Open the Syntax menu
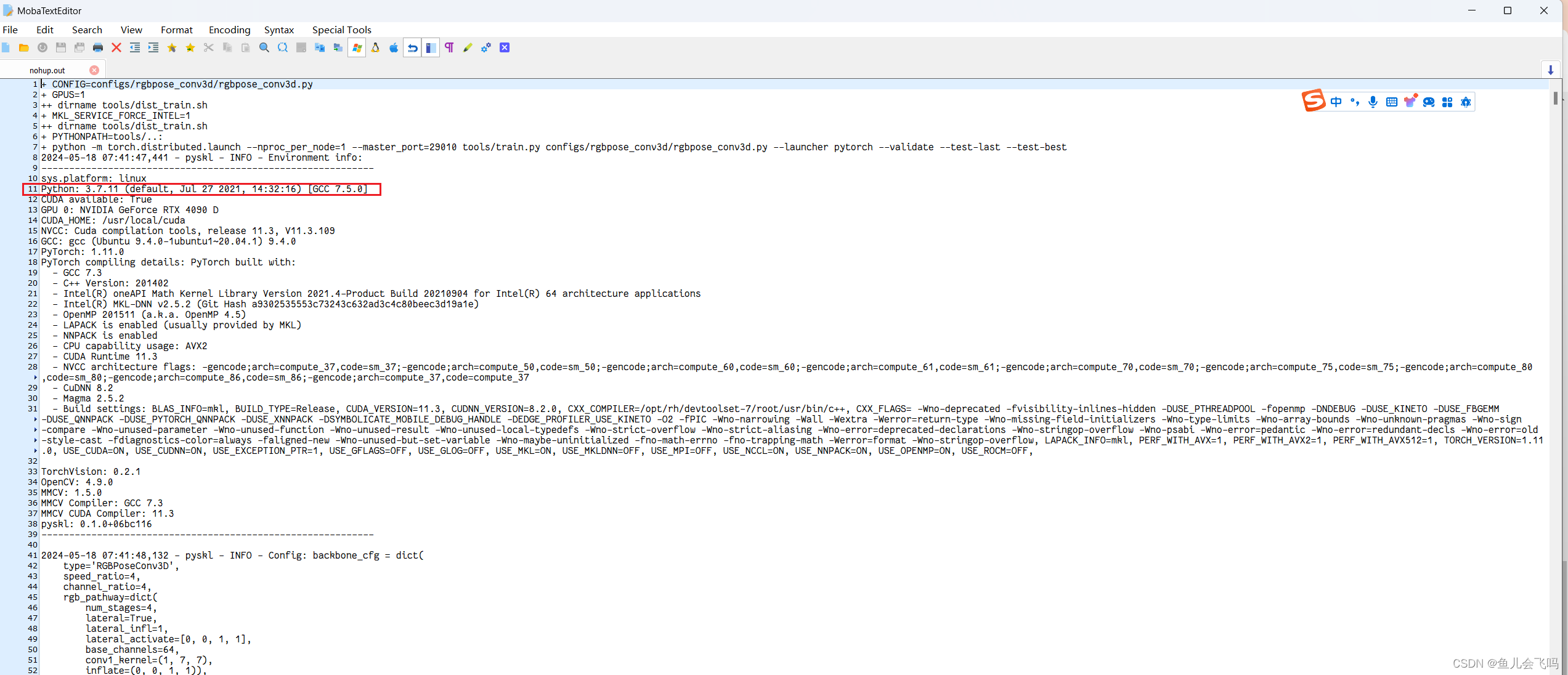 pyautogui.click(x=278, y=30)
